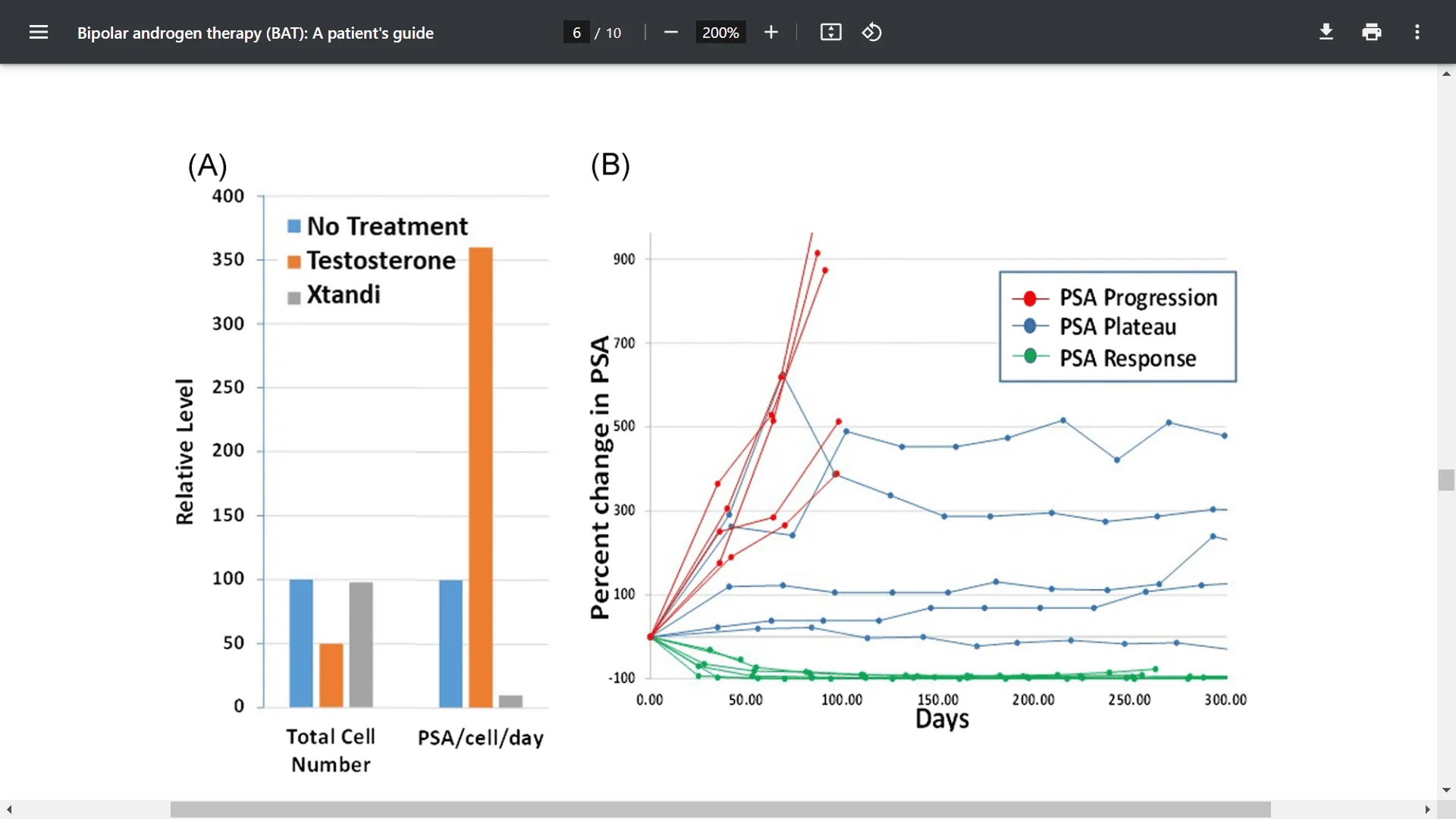Click the 'Relative Level' y-axis title

(184, 452)
